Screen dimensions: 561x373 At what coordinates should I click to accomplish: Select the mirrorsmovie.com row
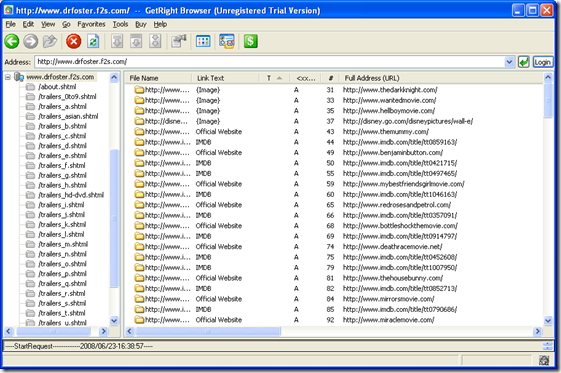[334, 299]
